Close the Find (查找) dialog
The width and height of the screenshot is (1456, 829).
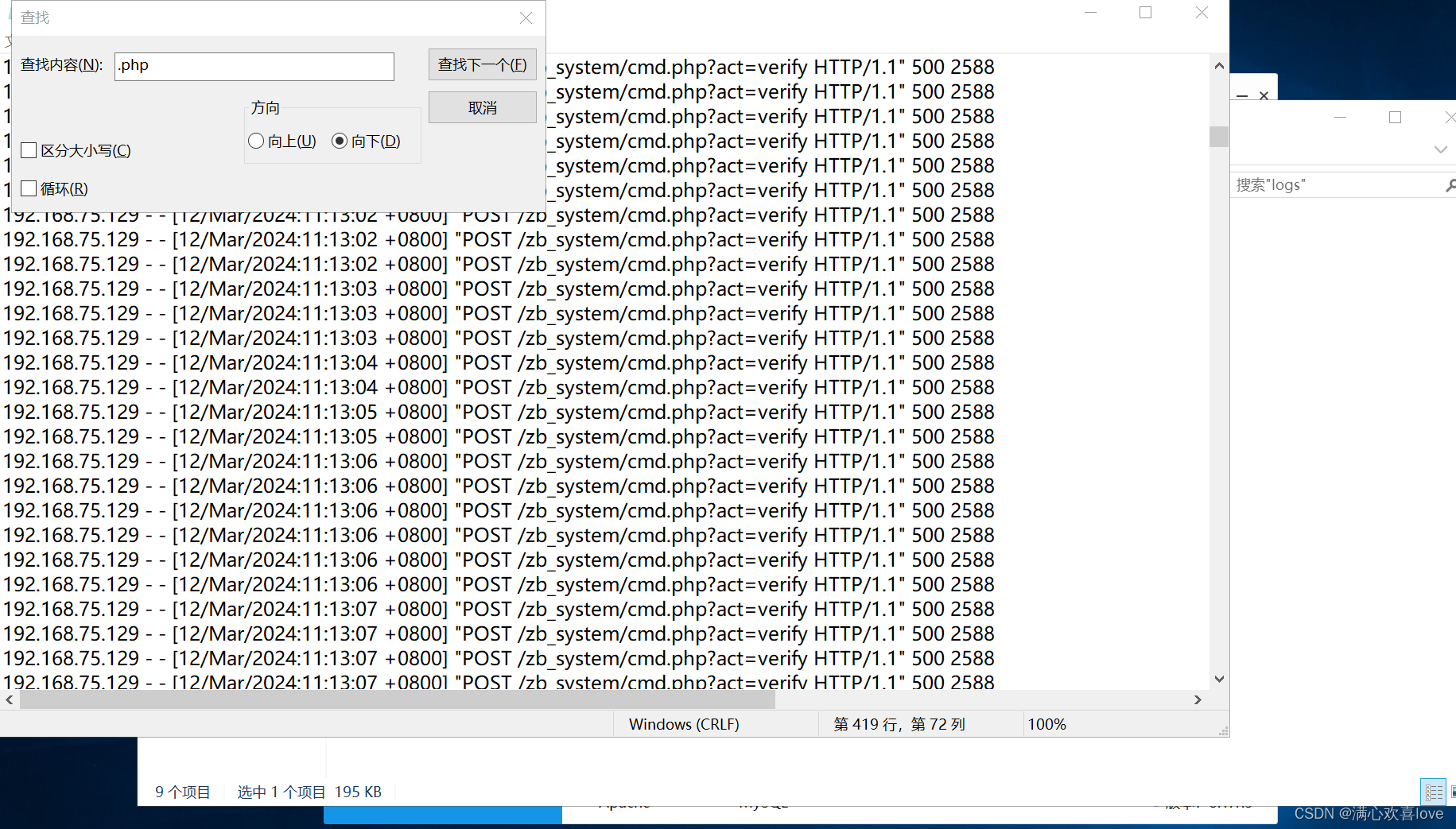coord(526,17)
